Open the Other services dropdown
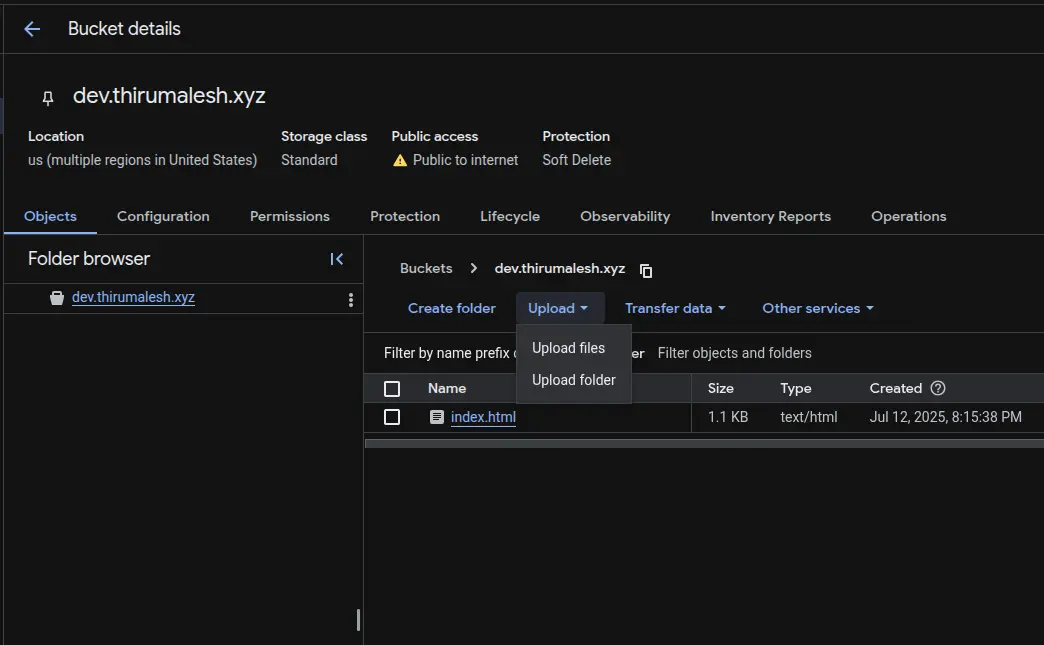1044x645 pixels. (x=816, y=308)
